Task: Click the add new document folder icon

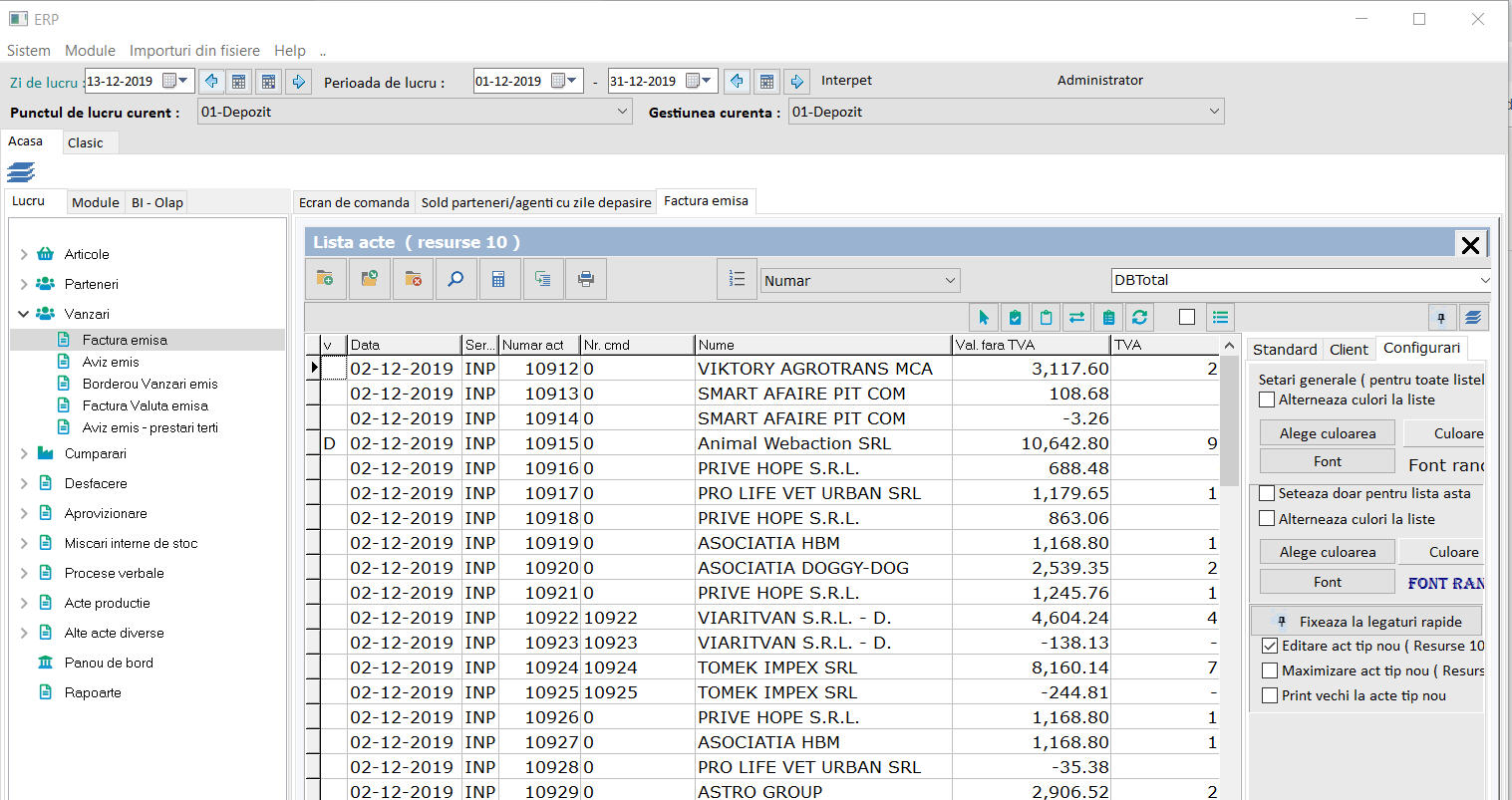Action: coord(326,280)
